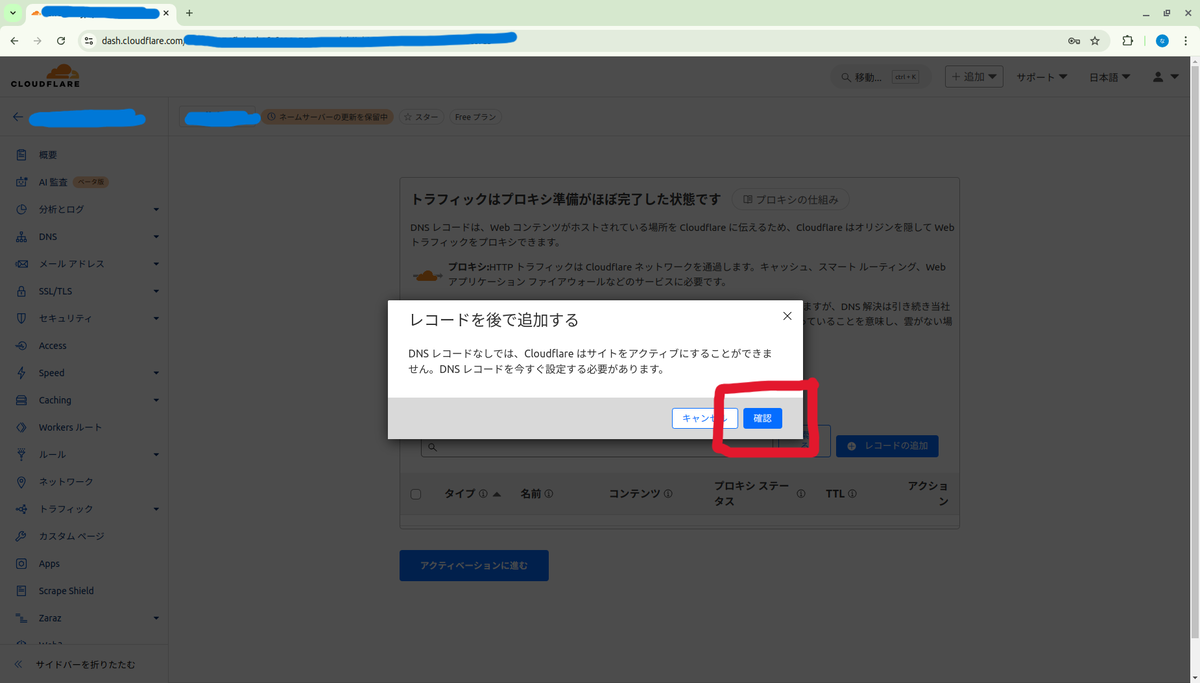Click the Access icon in sidebar
The image size is (1200, 683).
point(21,346)
